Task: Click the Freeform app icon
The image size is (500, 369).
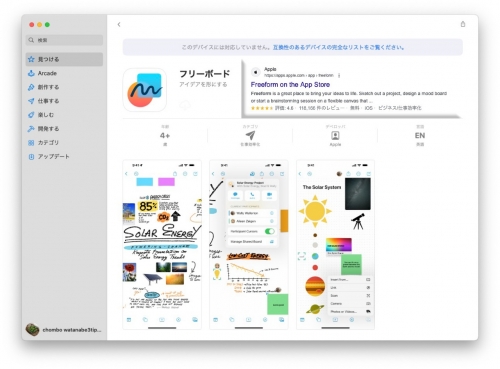Action: click(x=145, y=90)
